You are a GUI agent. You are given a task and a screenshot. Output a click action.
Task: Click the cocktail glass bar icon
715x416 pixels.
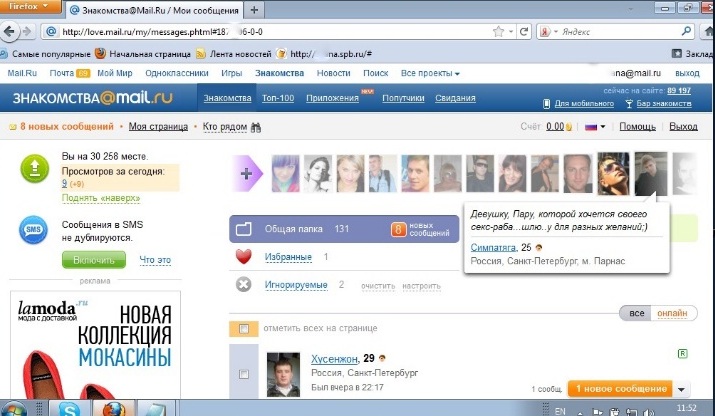coord(629,104)
